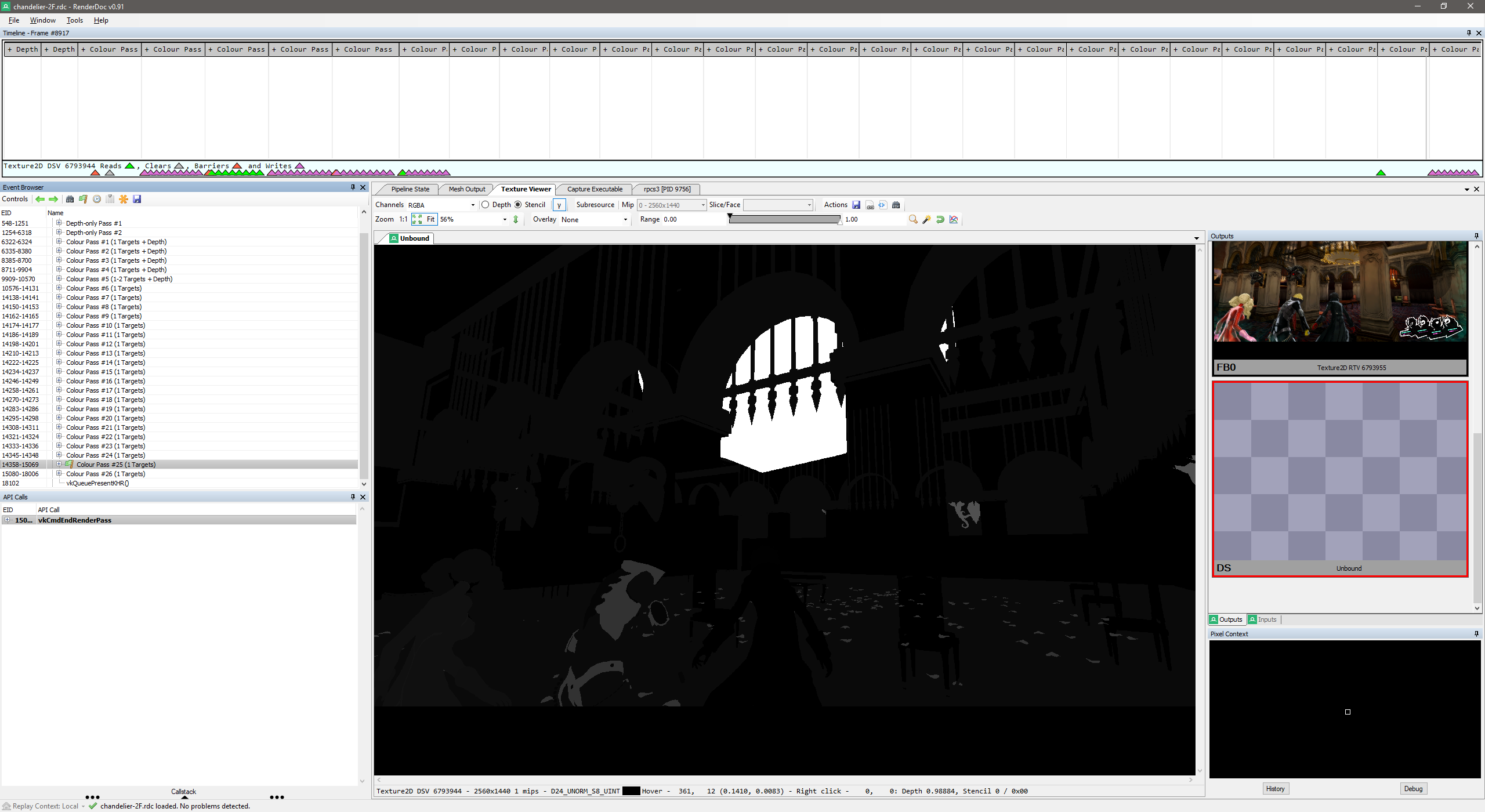
Task: Click the save icon in the Event Browser toolbar
Action: 137,200
